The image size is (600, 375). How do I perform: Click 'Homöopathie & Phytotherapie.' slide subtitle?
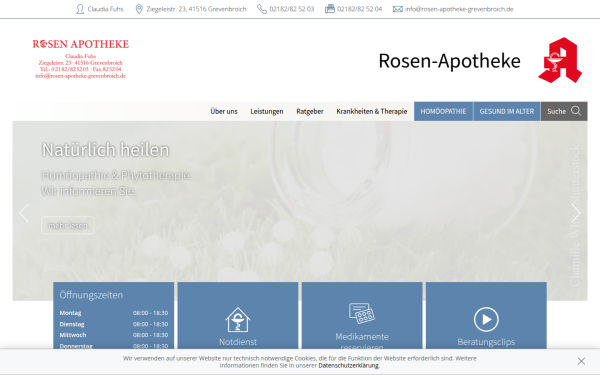(116, 175)
